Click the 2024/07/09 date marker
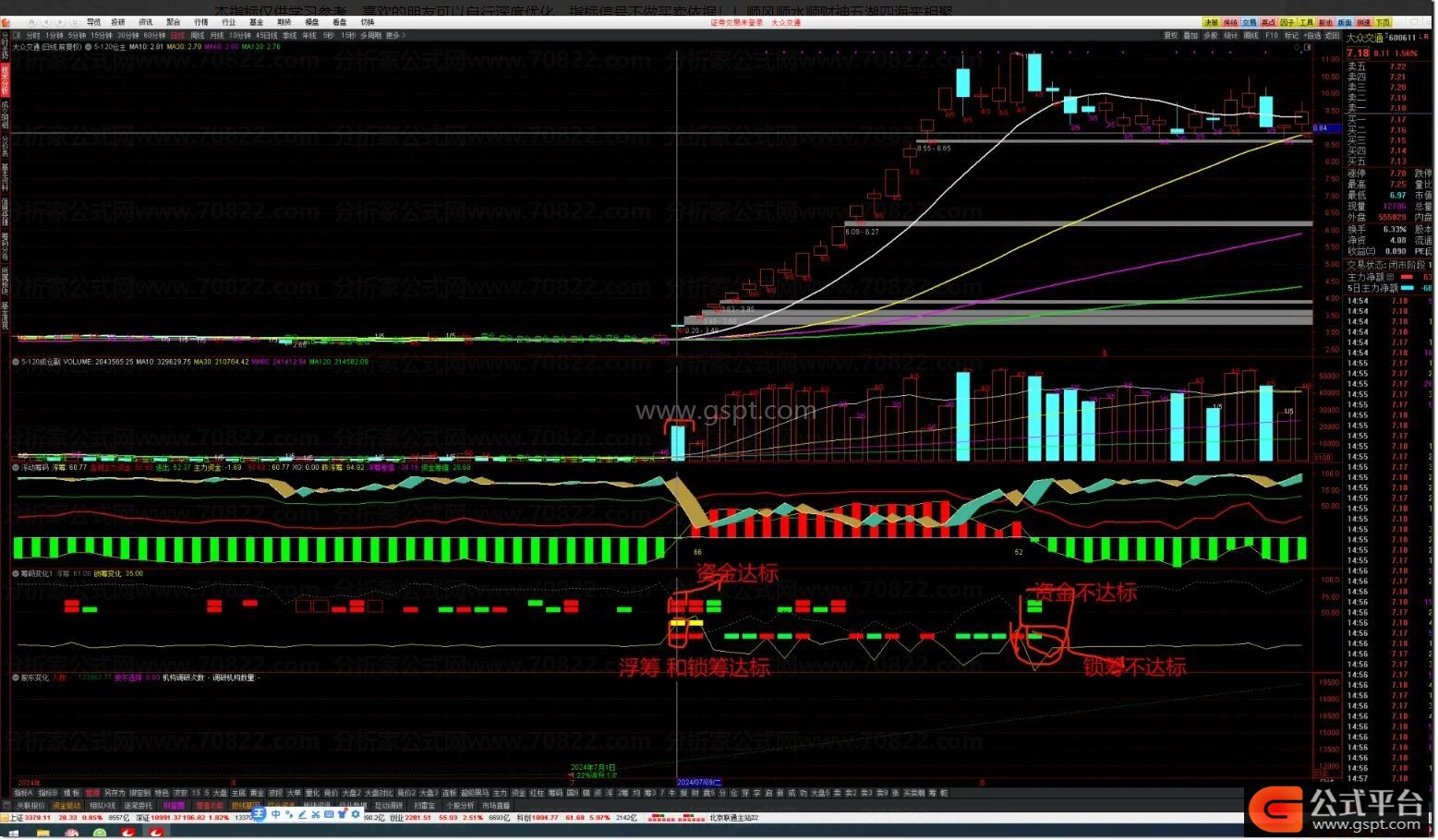Viewport: 1438px width, 840px height. pyautogui.click(x=700, y=782)
